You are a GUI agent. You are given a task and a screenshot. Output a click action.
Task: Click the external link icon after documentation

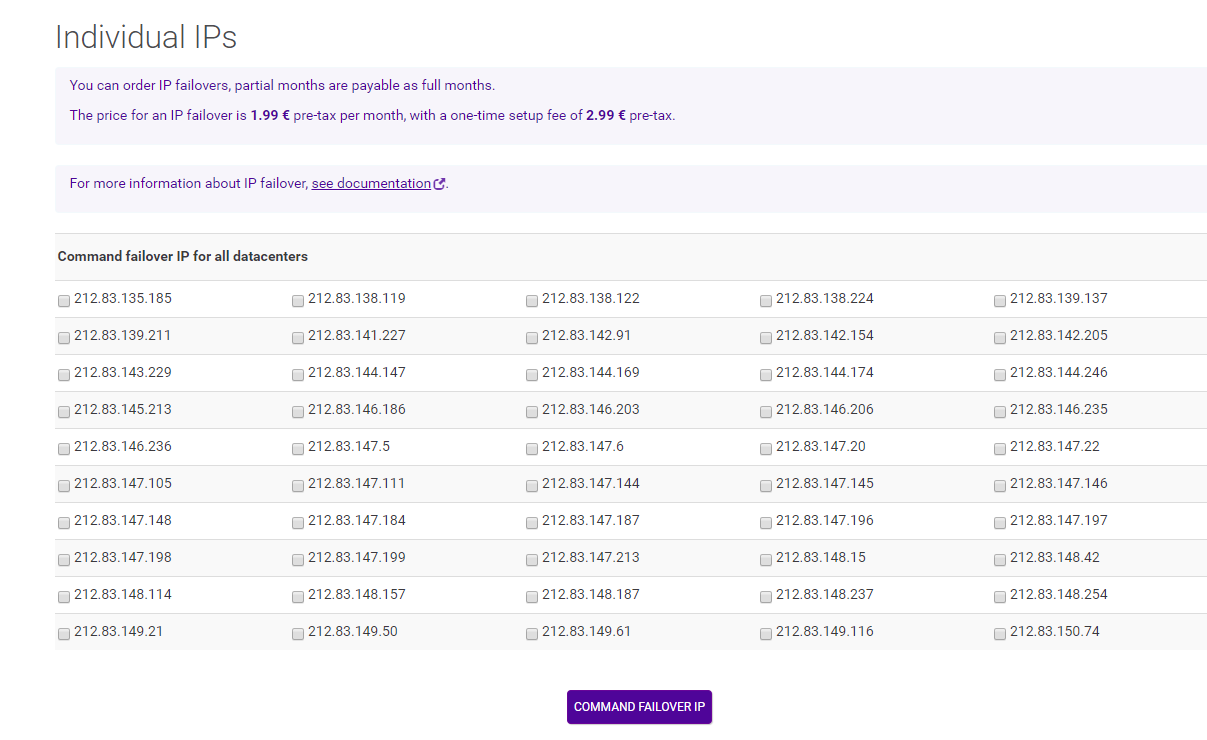pos(439,184)
